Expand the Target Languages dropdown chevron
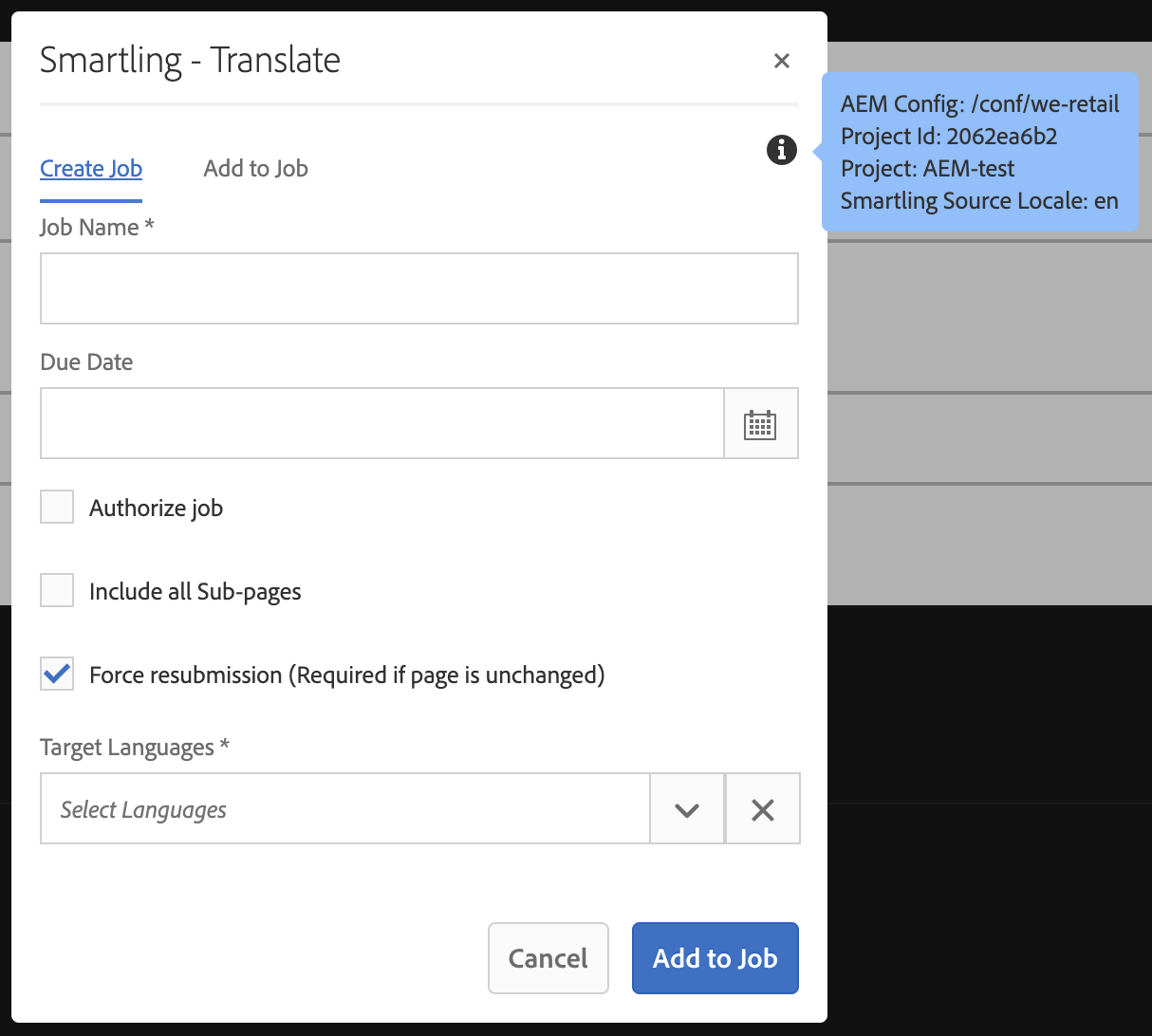The height and width of the screenshot is (1036, 1152). click(687, 809)
